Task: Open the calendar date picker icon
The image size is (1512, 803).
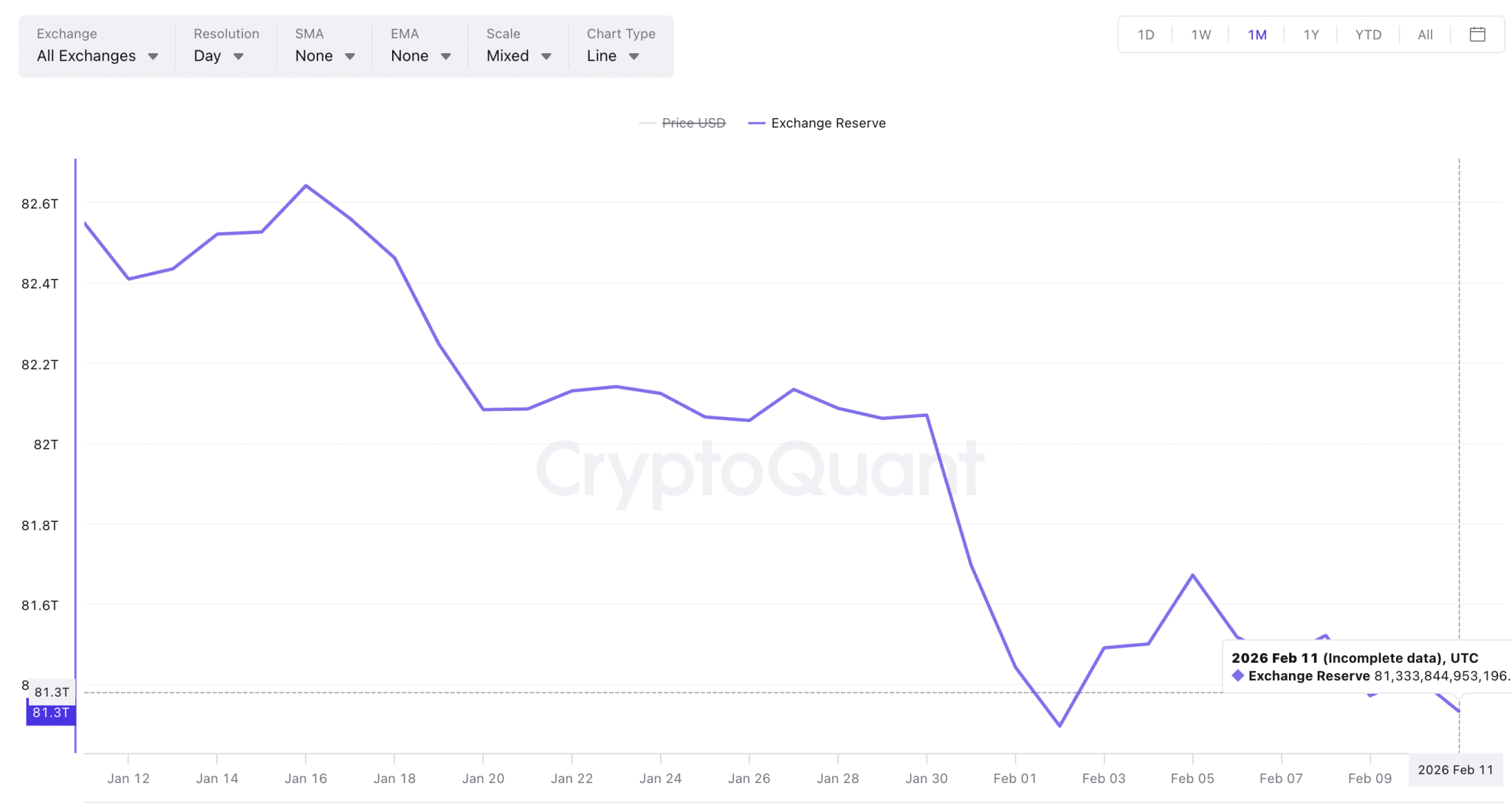Action: [1477, 34]
